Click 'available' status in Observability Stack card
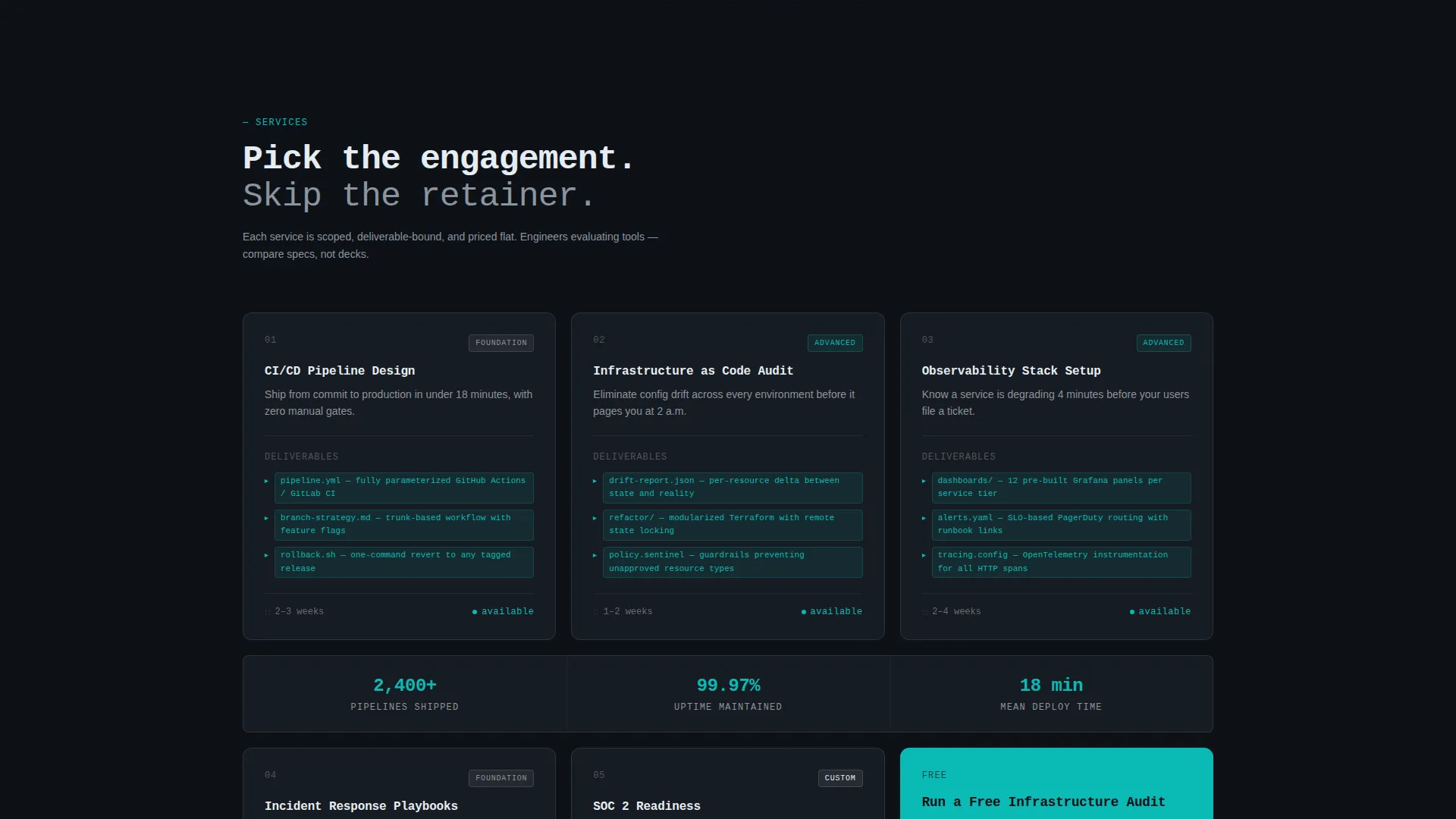The height and width of the screenshot is (819, 1456). tap(1164, 612)
